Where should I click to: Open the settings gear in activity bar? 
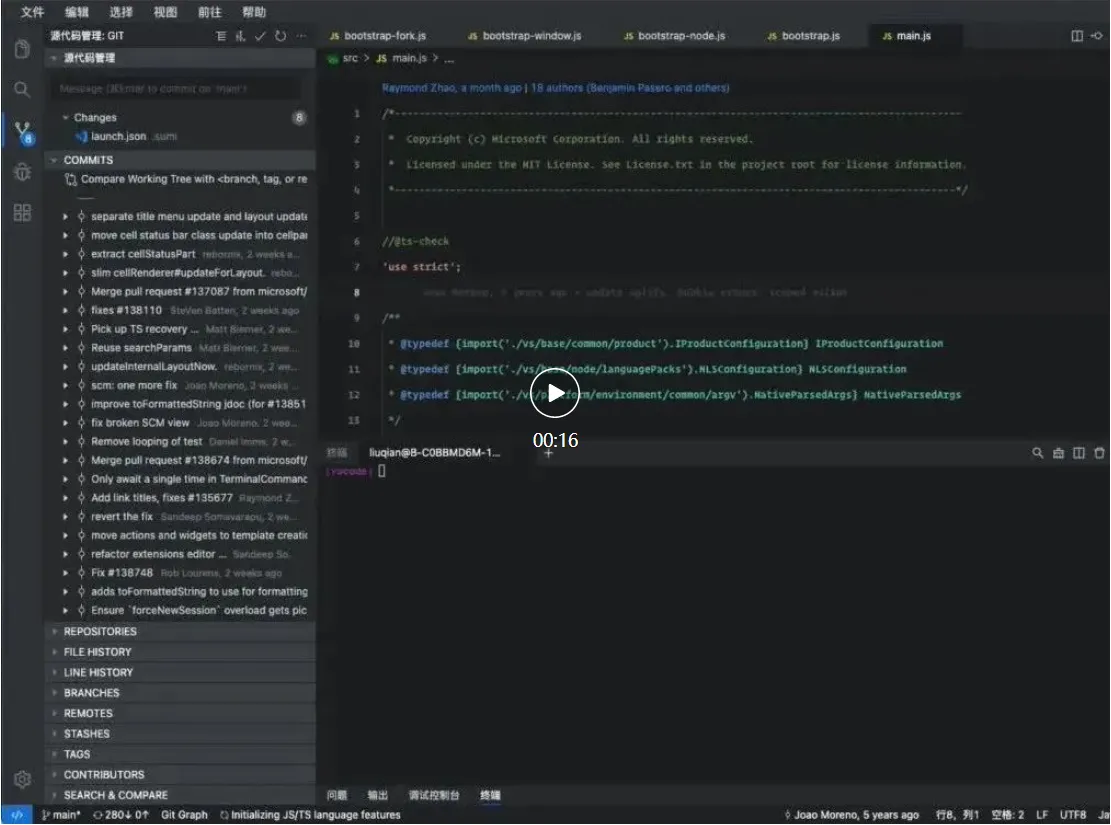click(22, 779)
